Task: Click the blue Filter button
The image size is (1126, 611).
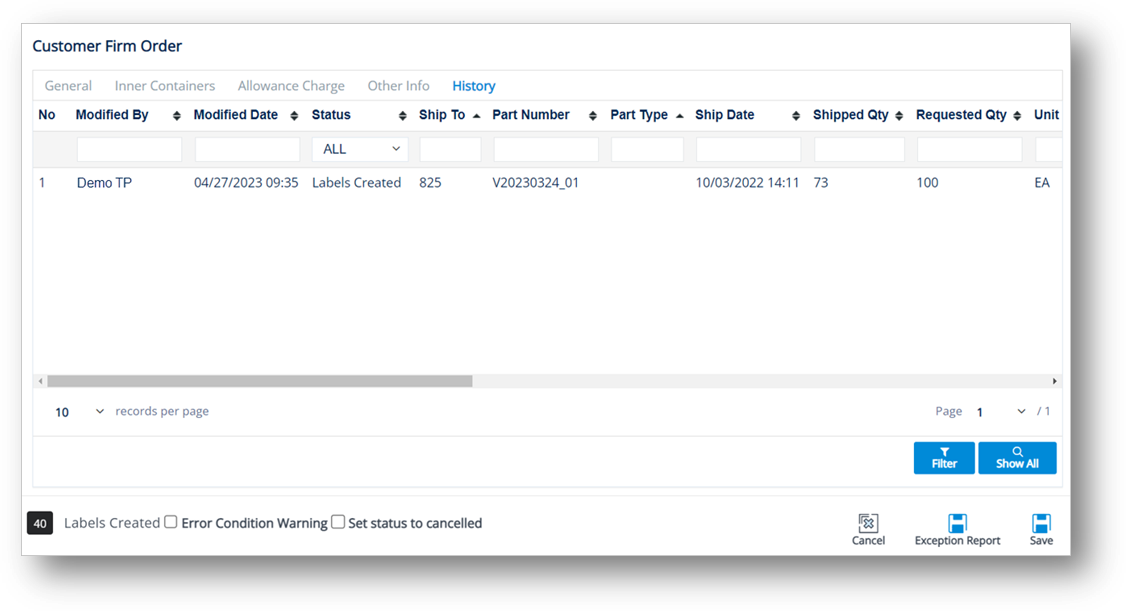Action: click(x=944, y=458)
